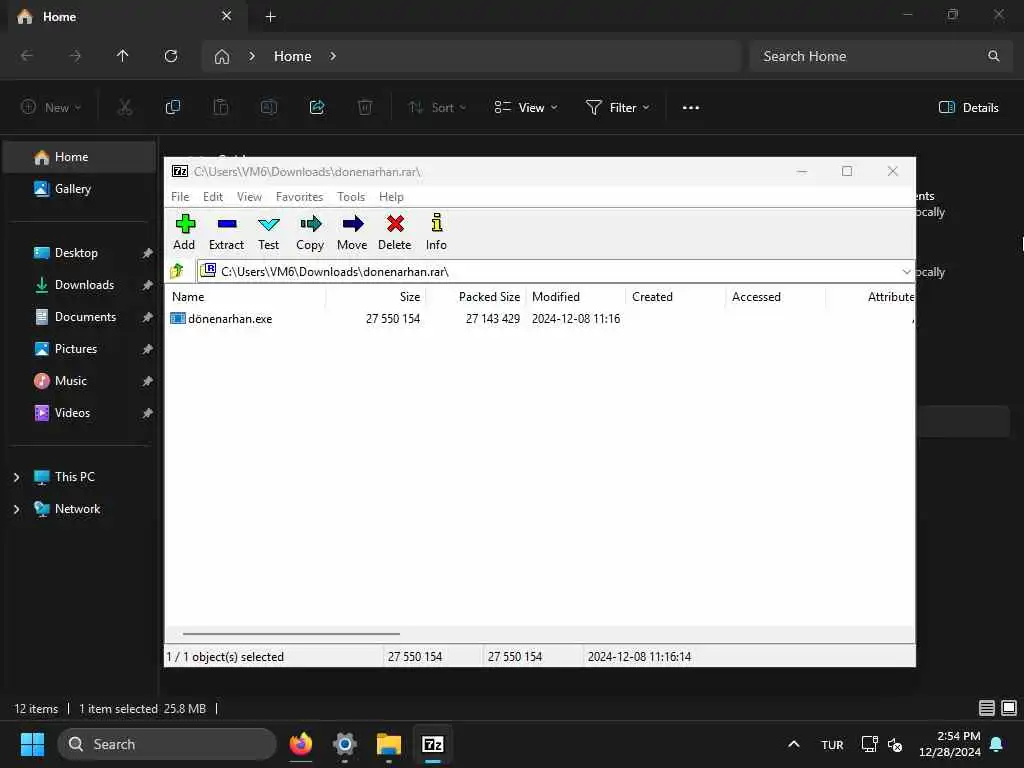Open Firefox from the taskbar

(x=301, y=744)
